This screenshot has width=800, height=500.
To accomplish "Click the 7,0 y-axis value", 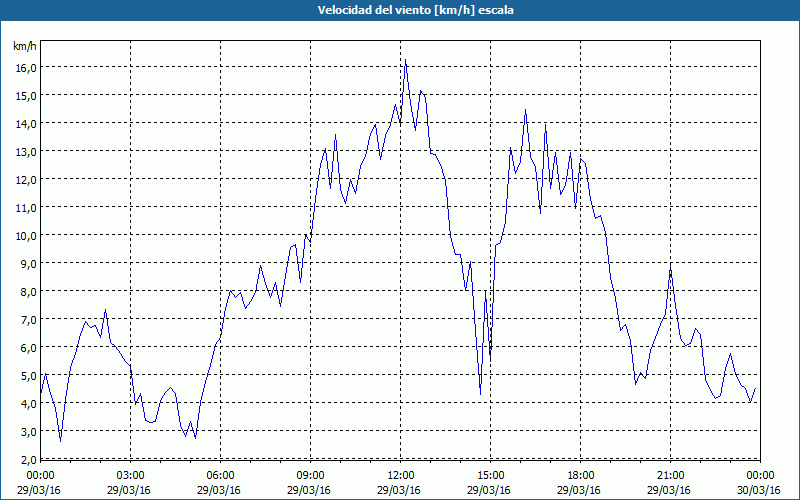I will [x=29, y=319].
